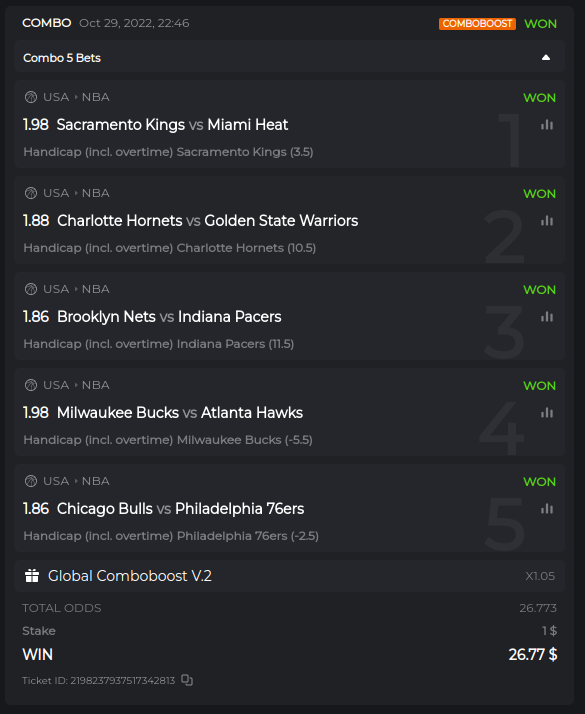
Task: Open stats icon for Bulls vs 76ers
Action: tap(547, 509)
